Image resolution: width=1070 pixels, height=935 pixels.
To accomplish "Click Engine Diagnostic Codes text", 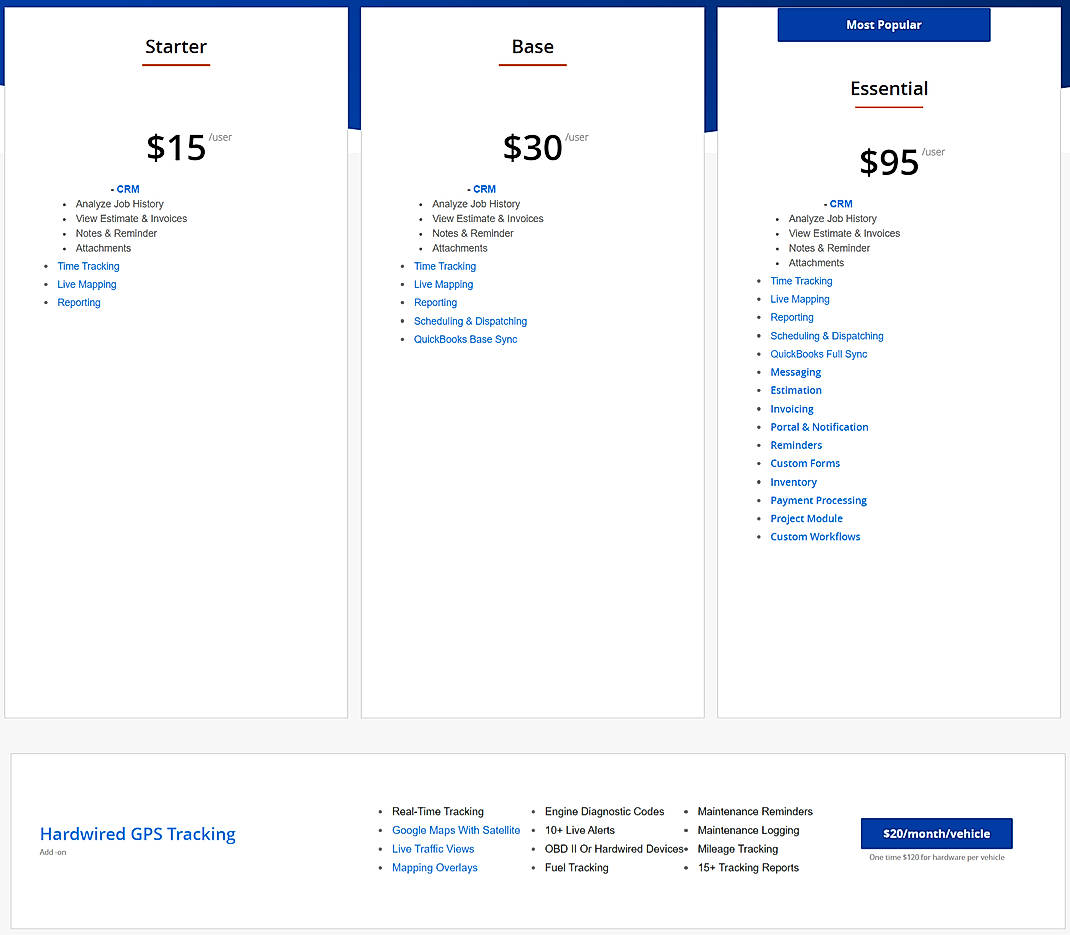I will pyautogui.click(x=604, y=811).
